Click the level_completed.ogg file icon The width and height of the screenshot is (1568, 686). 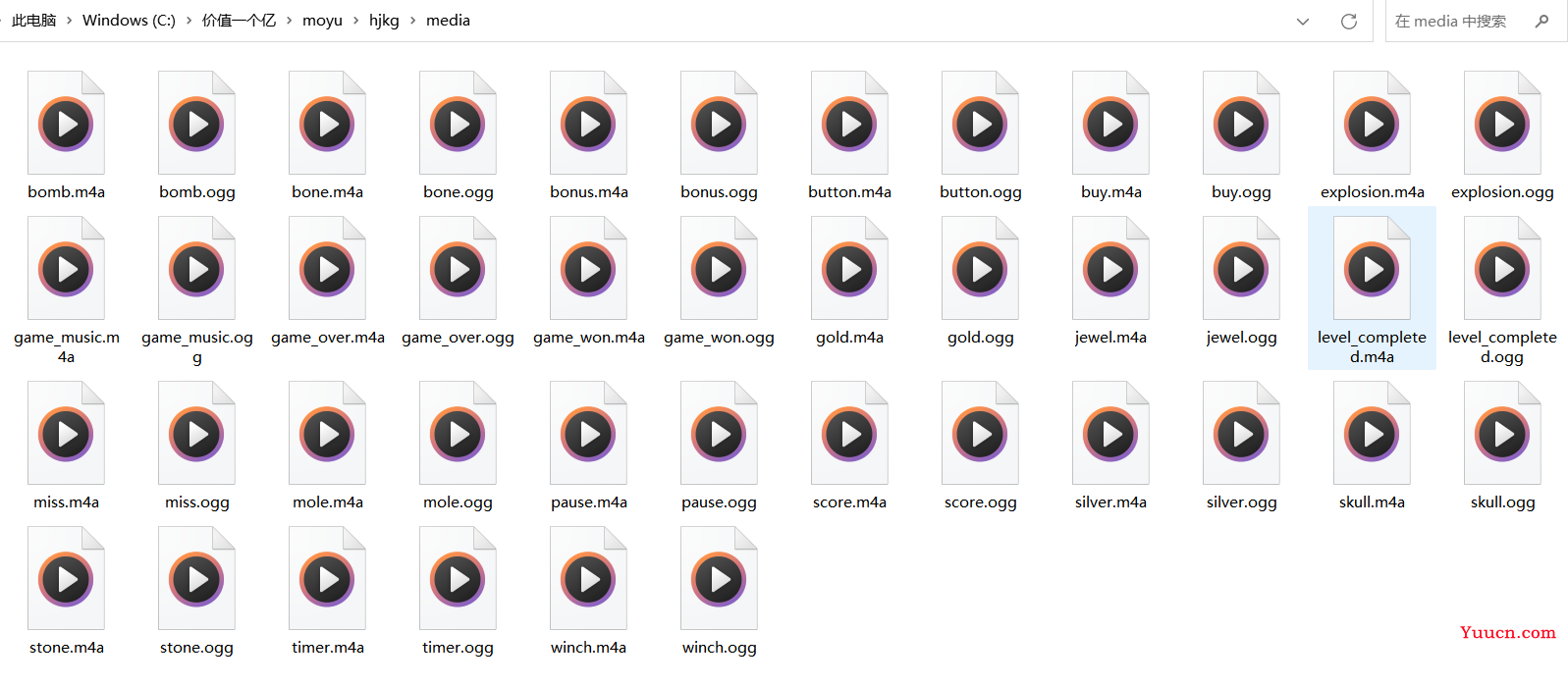pos(1502,268)
